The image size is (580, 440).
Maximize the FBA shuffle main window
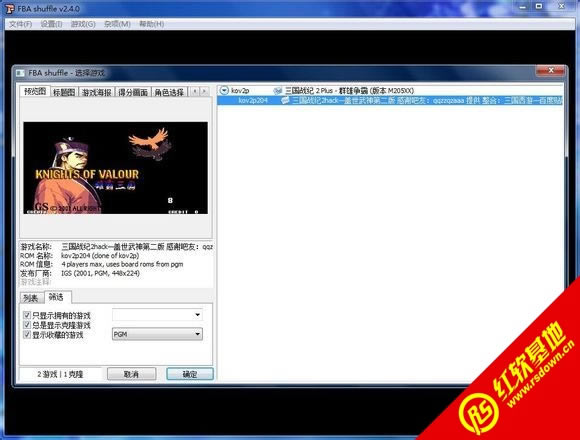pos(539,7)
